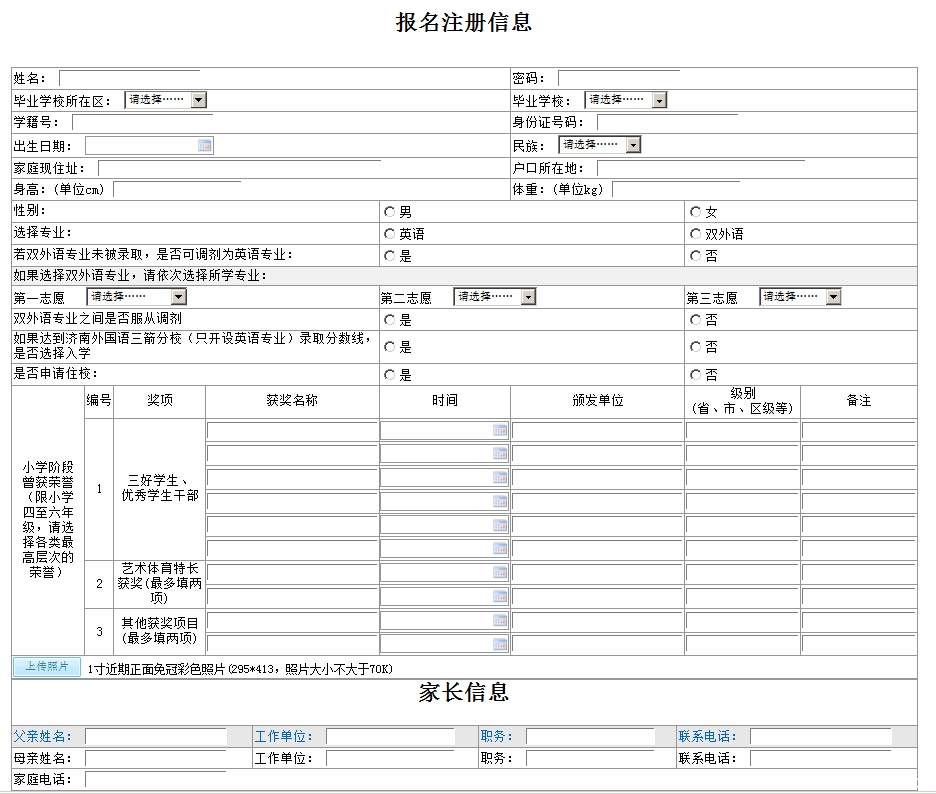Select 否 for 双外语专业之间是否服从调剂
Image resolution: width=936 pixels, height=794 pixels.
pyautogui.click(x=696, y=320)
